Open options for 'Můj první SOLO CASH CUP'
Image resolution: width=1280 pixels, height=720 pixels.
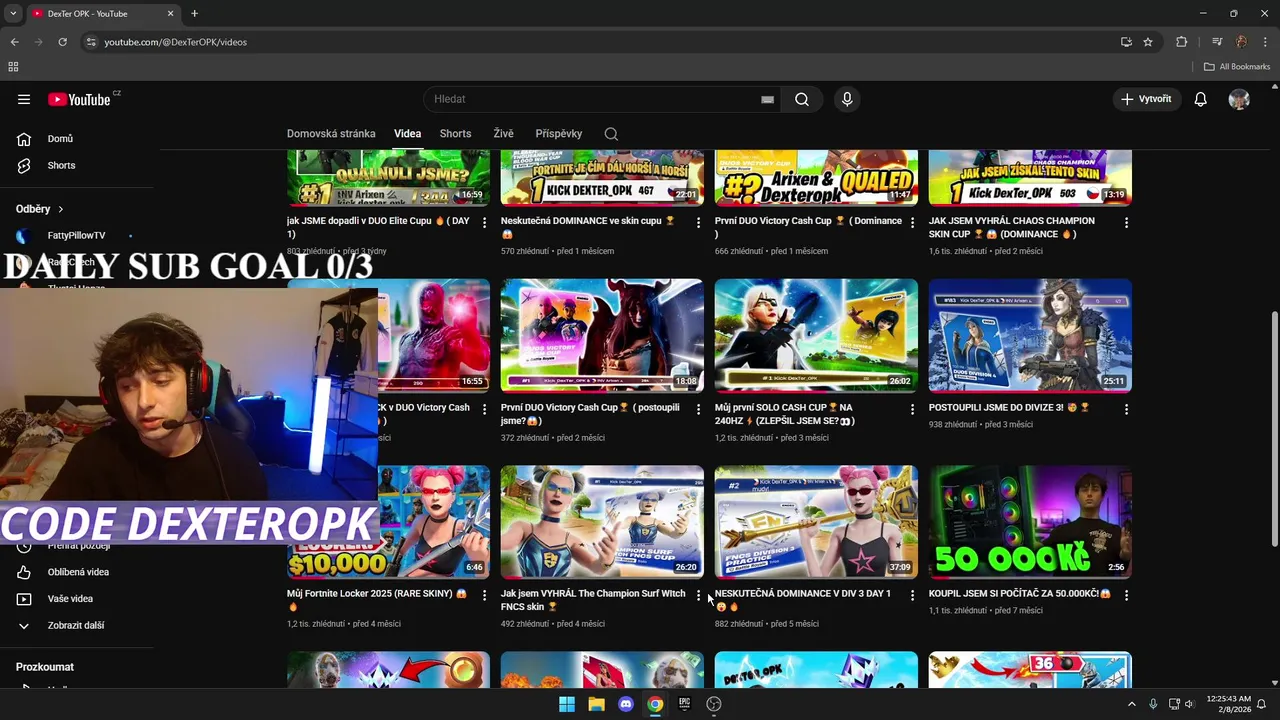click(x=912, y=409)
